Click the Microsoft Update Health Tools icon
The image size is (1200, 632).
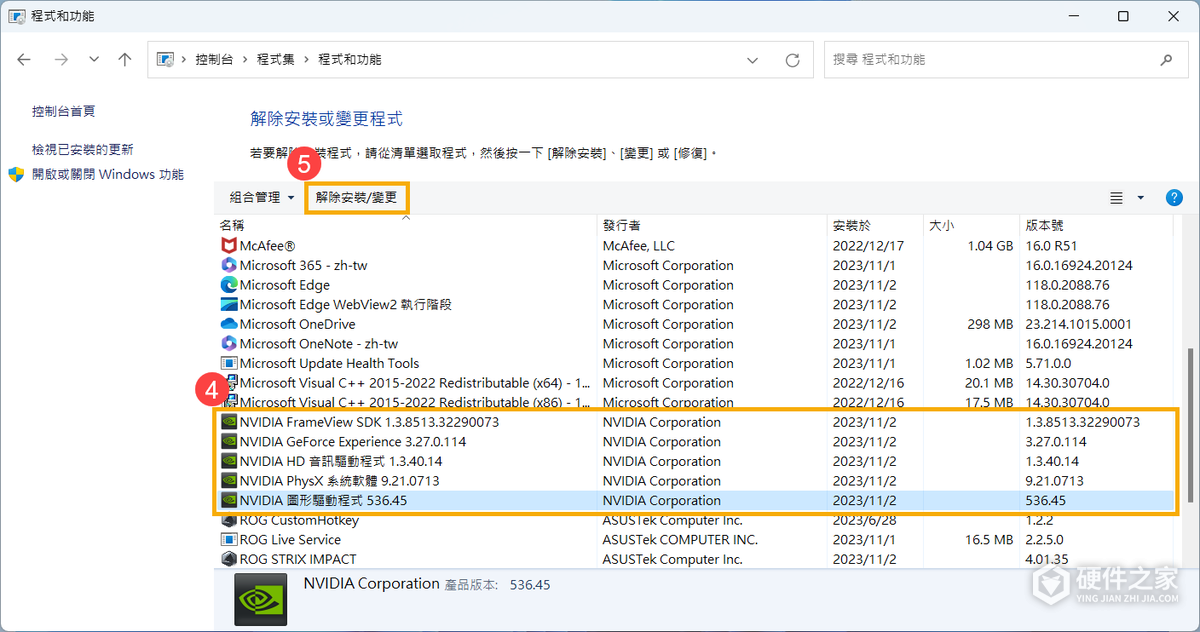click(229, 363)
